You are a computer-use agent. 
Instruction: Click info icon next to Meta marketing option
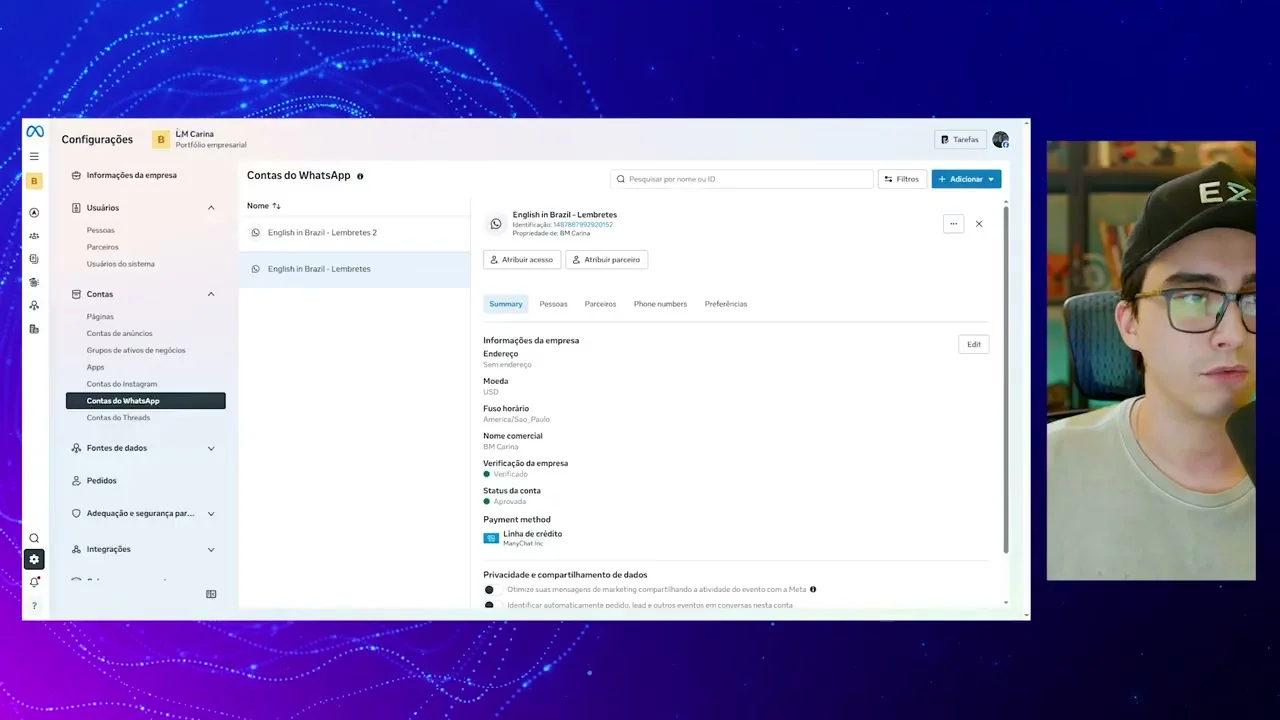(813, 589)
